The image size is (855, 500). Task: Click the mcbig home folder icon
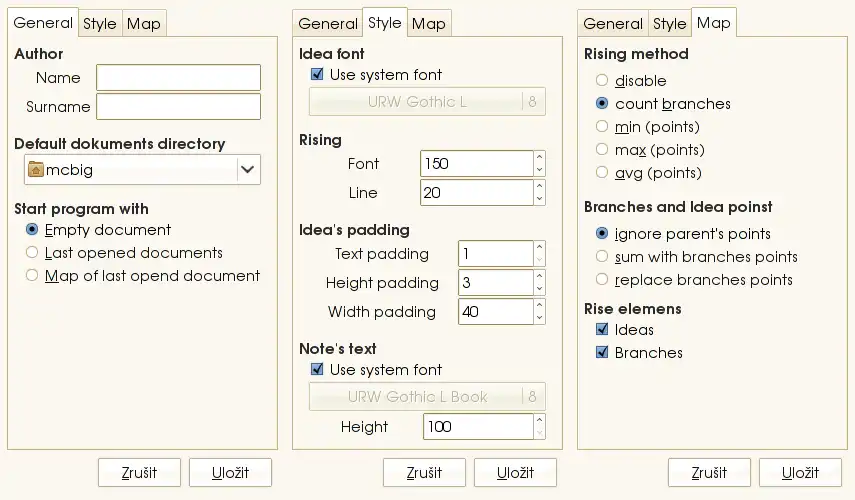(x=36, y=170)
